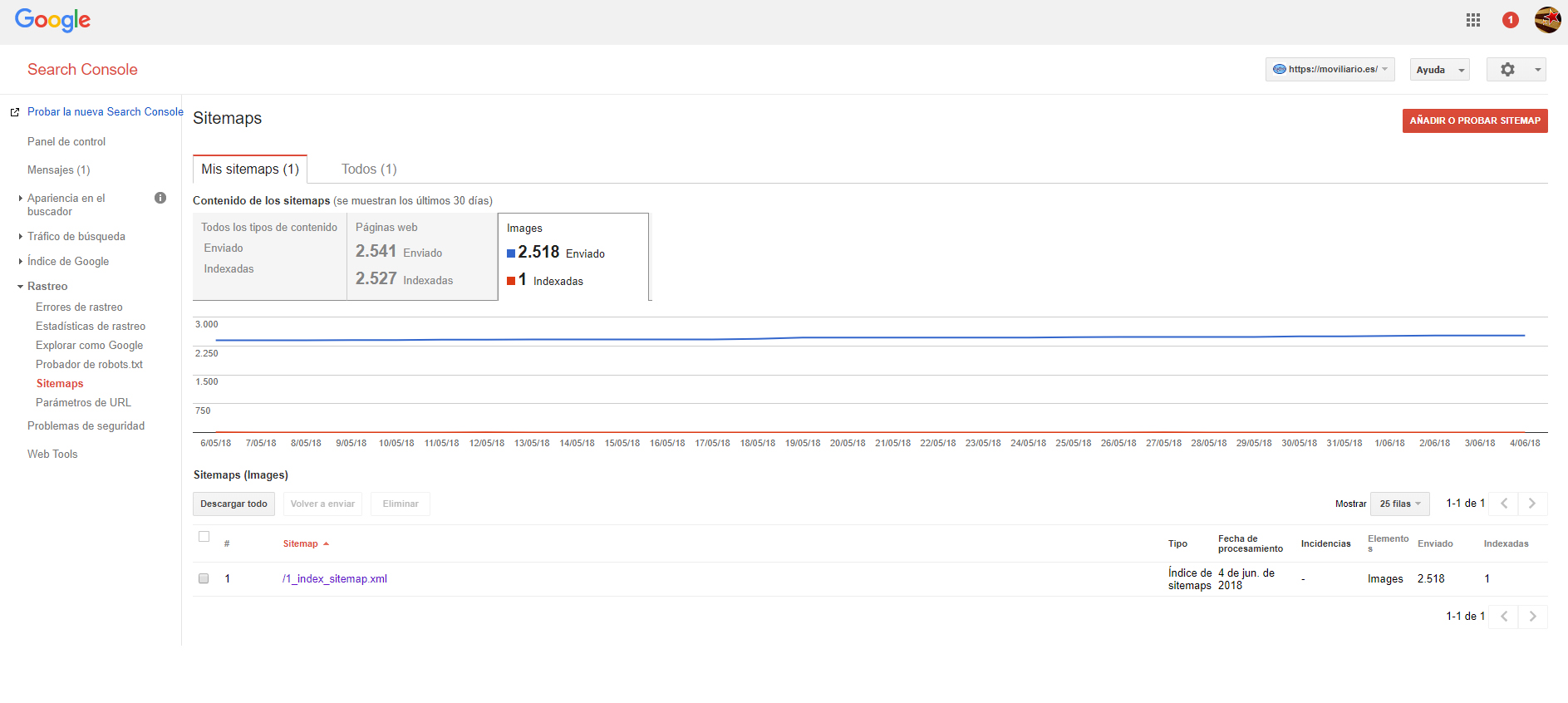Sort table by the Sitemap column header
This screenshot has height=703, width=1568.
coord(301,544)
